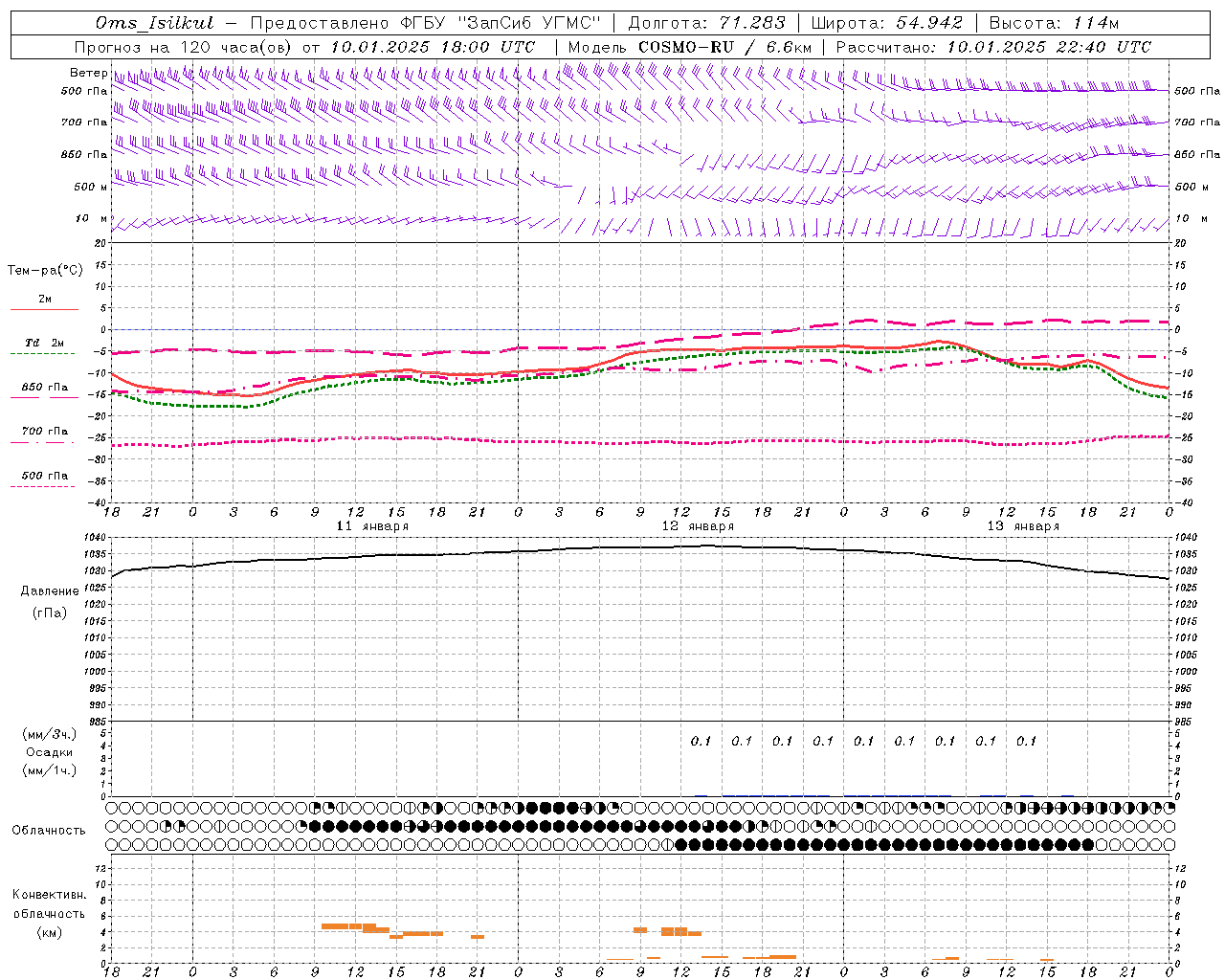Click the Модель COSMO-RU / 6.6км text
1225x980 pixels.
click(x=690, y=47)
